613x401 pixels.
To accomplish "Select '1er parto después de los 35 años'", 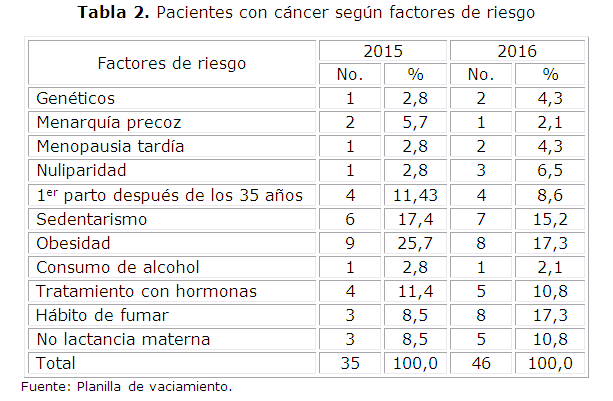I will click(x=169, y=195).
